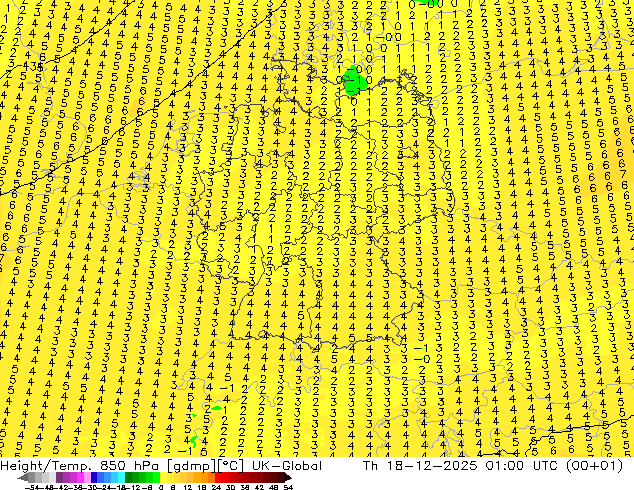This screenshot has height=490, width=634.
Task: Click the legend value '-54'
Action: click(32, 488)
